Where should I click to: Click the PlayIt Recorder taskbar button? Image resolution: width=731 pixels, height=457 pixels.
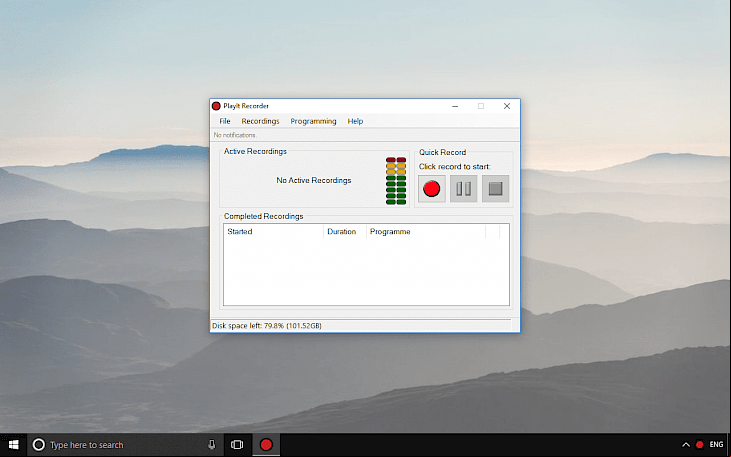266,445
